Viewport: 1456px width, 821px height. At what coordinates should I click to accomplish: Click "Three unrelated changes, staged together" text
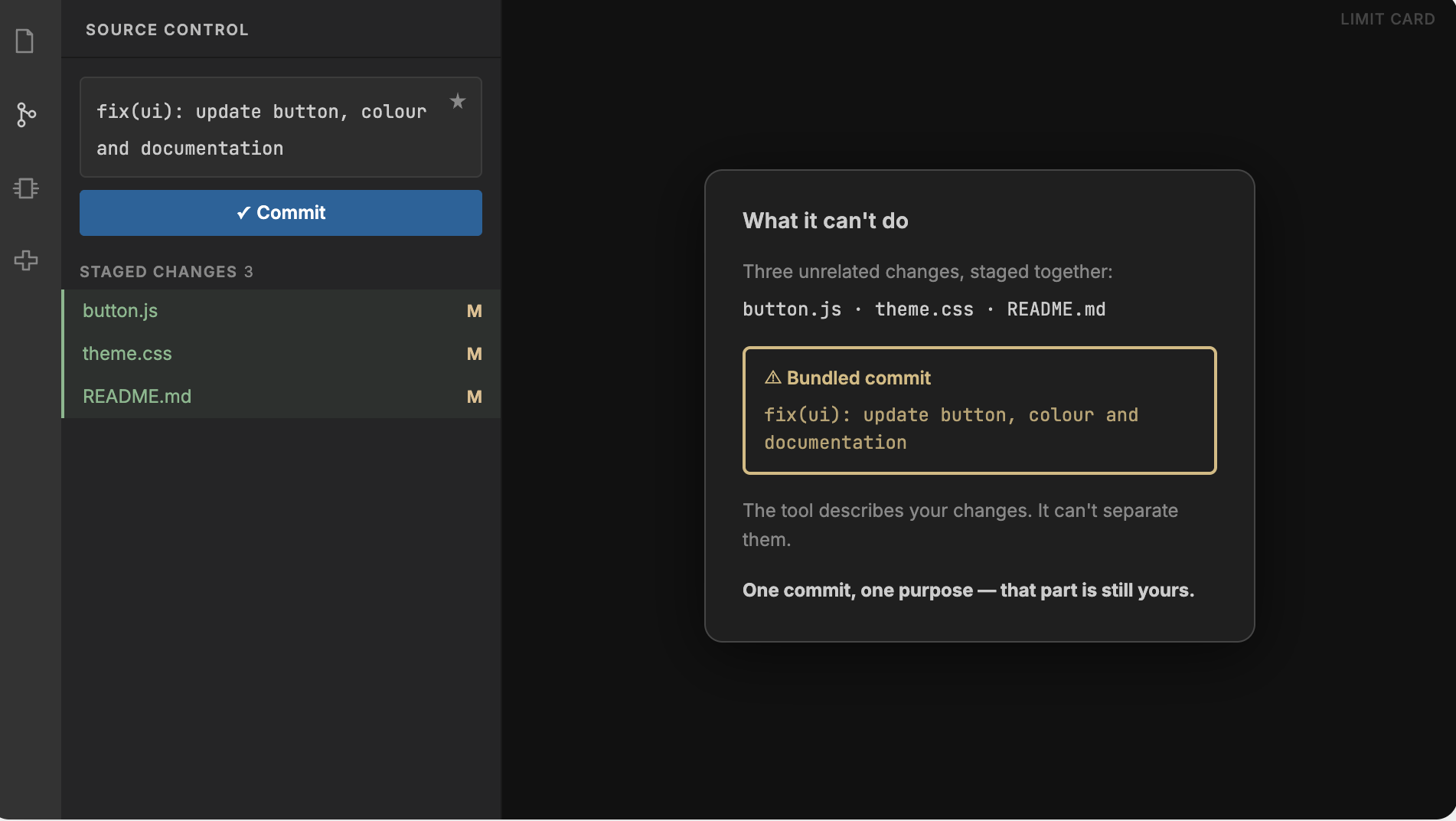click(928, 272)
